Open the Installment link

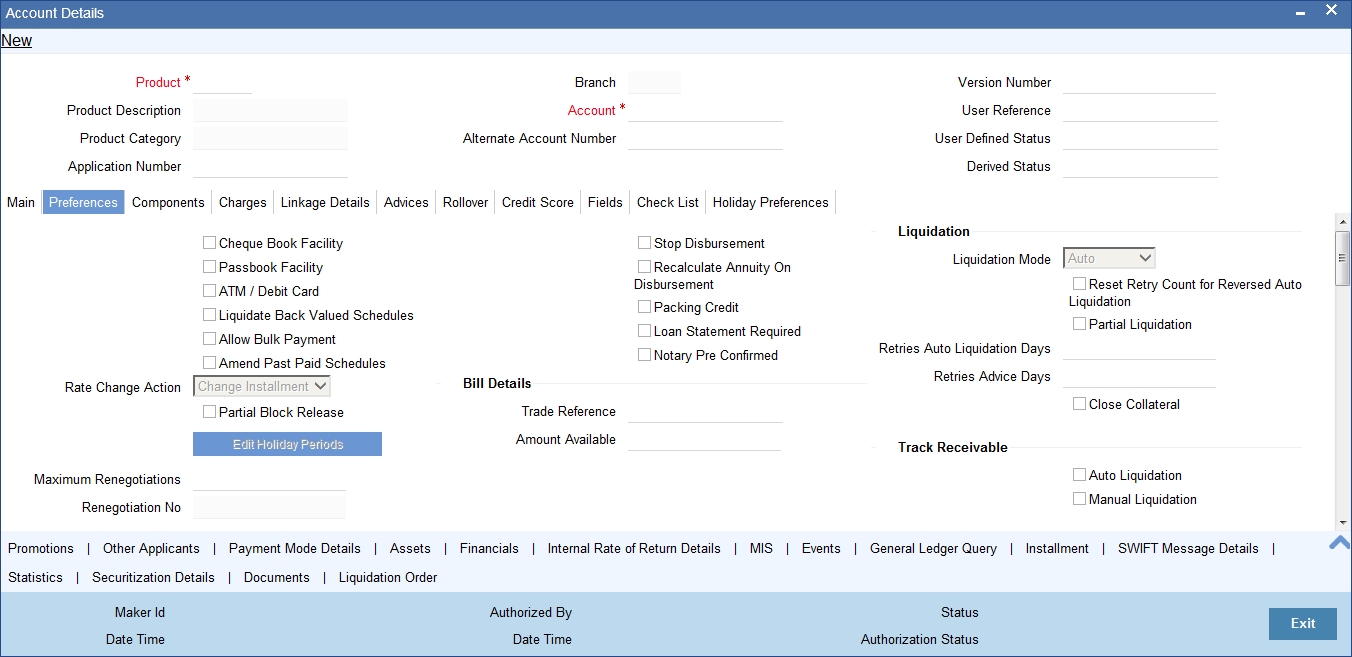tap(1057, 548)
